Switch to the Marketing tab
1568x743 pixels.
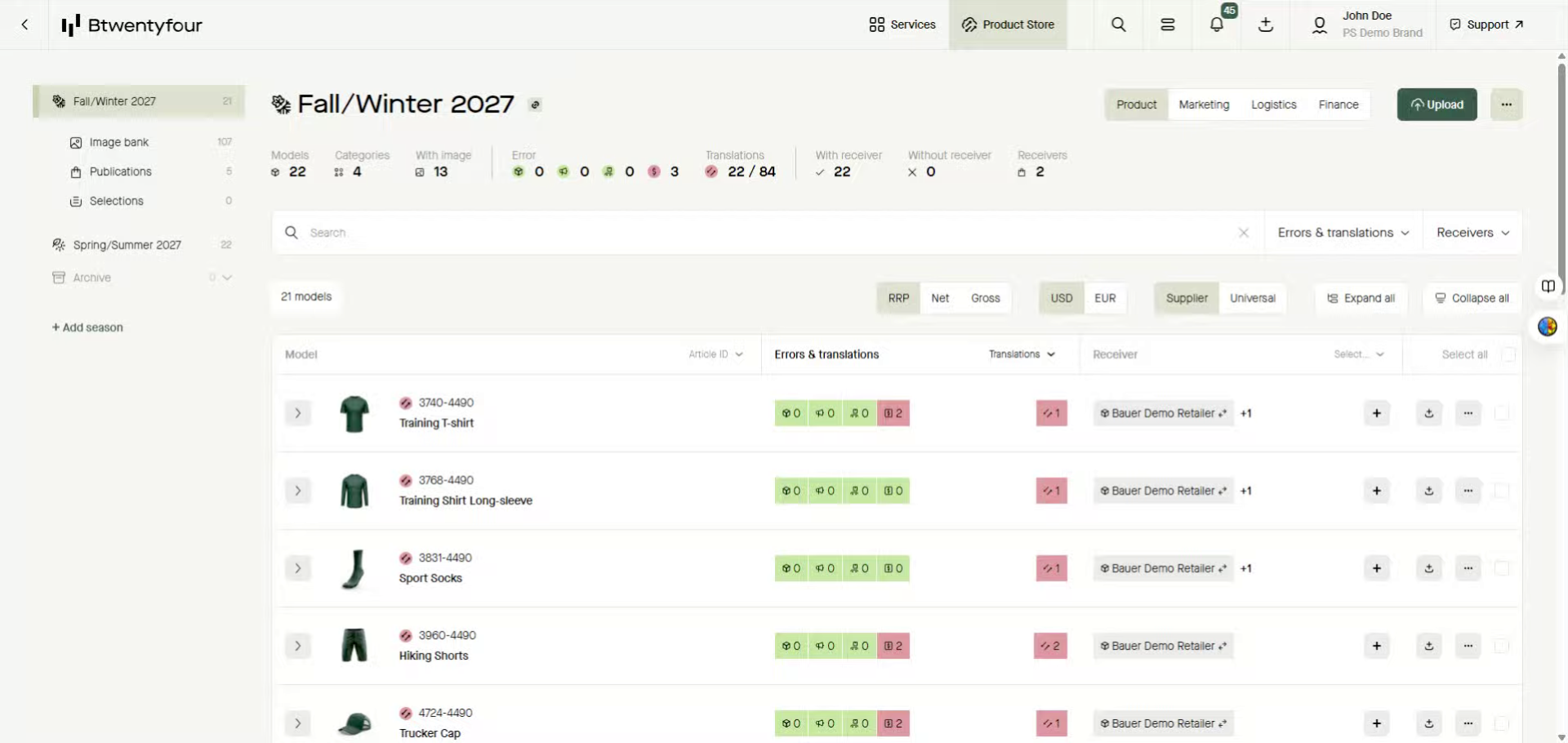[1203, 105]
